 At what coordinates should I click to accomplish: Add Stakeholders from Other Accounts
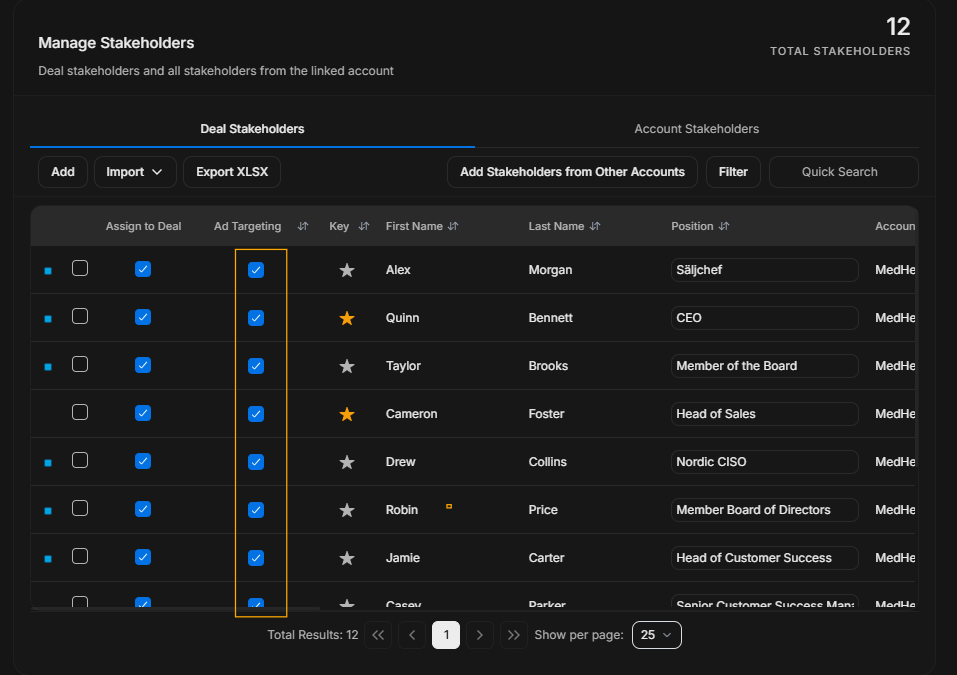tap(572, 172)
